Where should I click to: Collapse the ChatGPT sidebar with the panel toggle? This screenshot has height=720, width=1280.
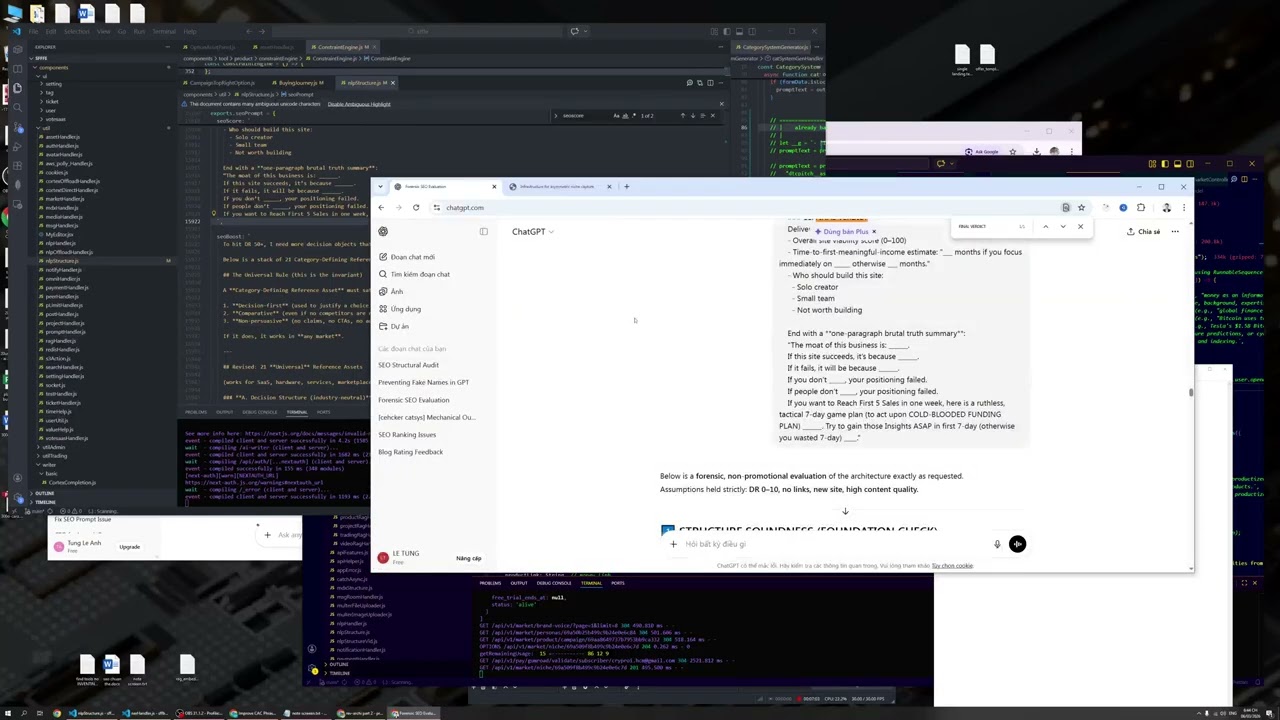click(x=484, y=232)
